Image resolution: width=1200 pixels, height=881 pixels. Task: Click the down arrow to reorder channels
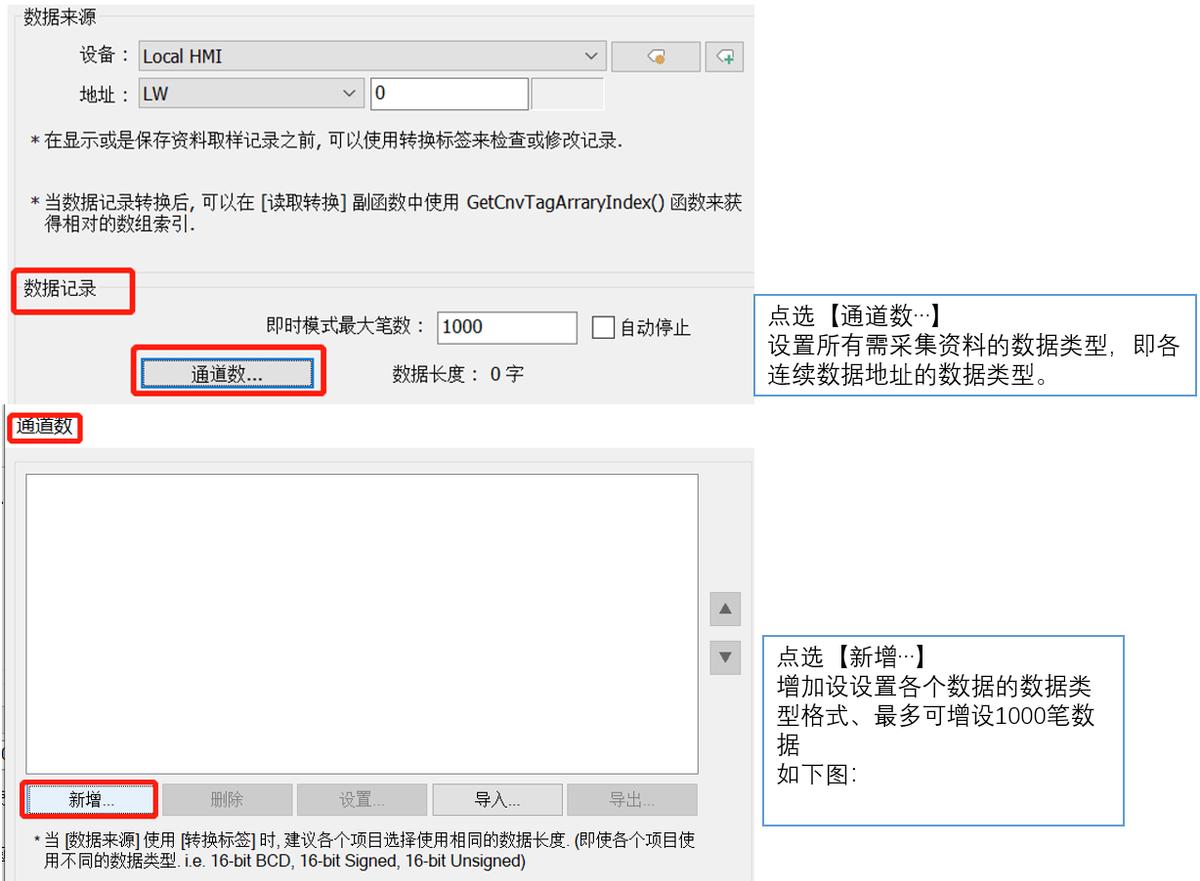coord(724,657)
